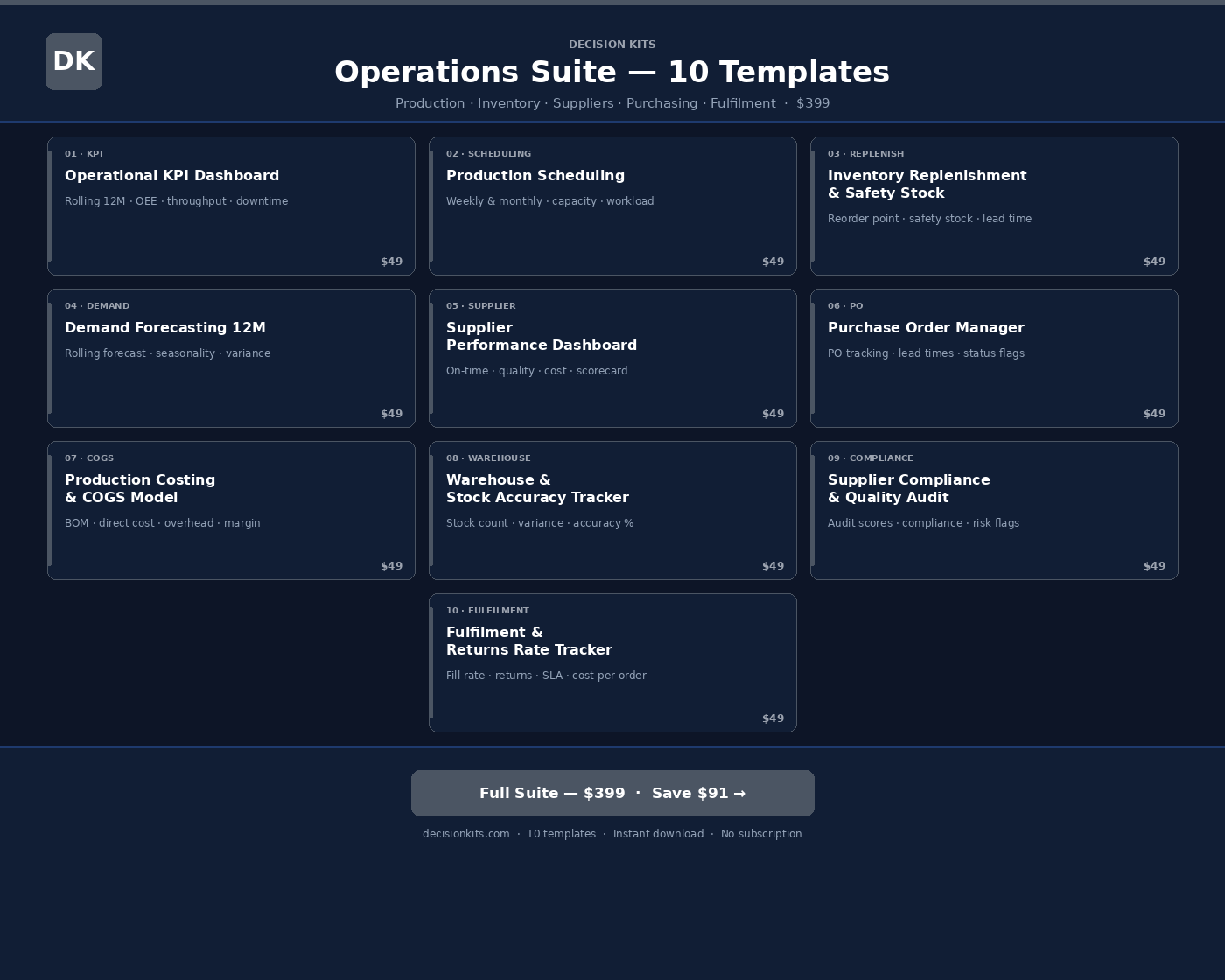This screenshot has width=1225, height=980.
Task: Select the Purchase Order Manager template
Action: click(994, 358)
